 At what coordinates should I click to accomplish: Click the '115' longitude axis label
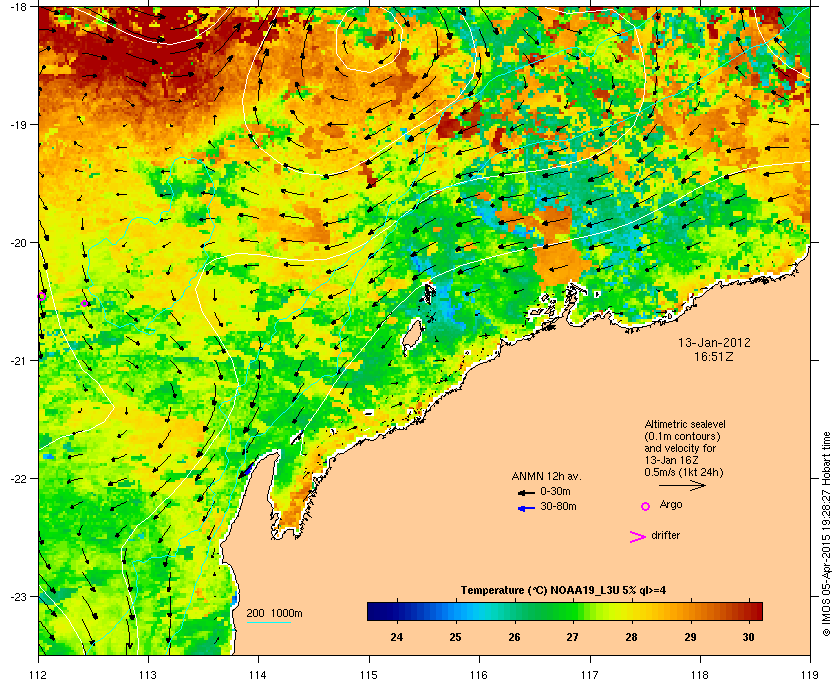coord(369,674)
